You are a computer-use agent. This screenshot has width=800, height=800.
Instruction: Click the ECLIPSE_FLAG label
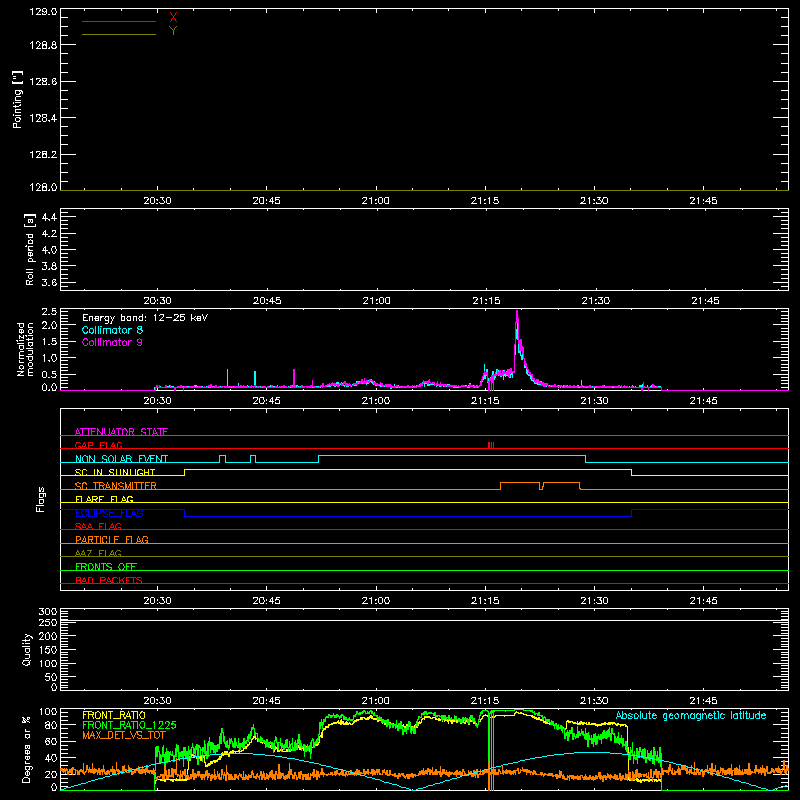click(109, 513)
